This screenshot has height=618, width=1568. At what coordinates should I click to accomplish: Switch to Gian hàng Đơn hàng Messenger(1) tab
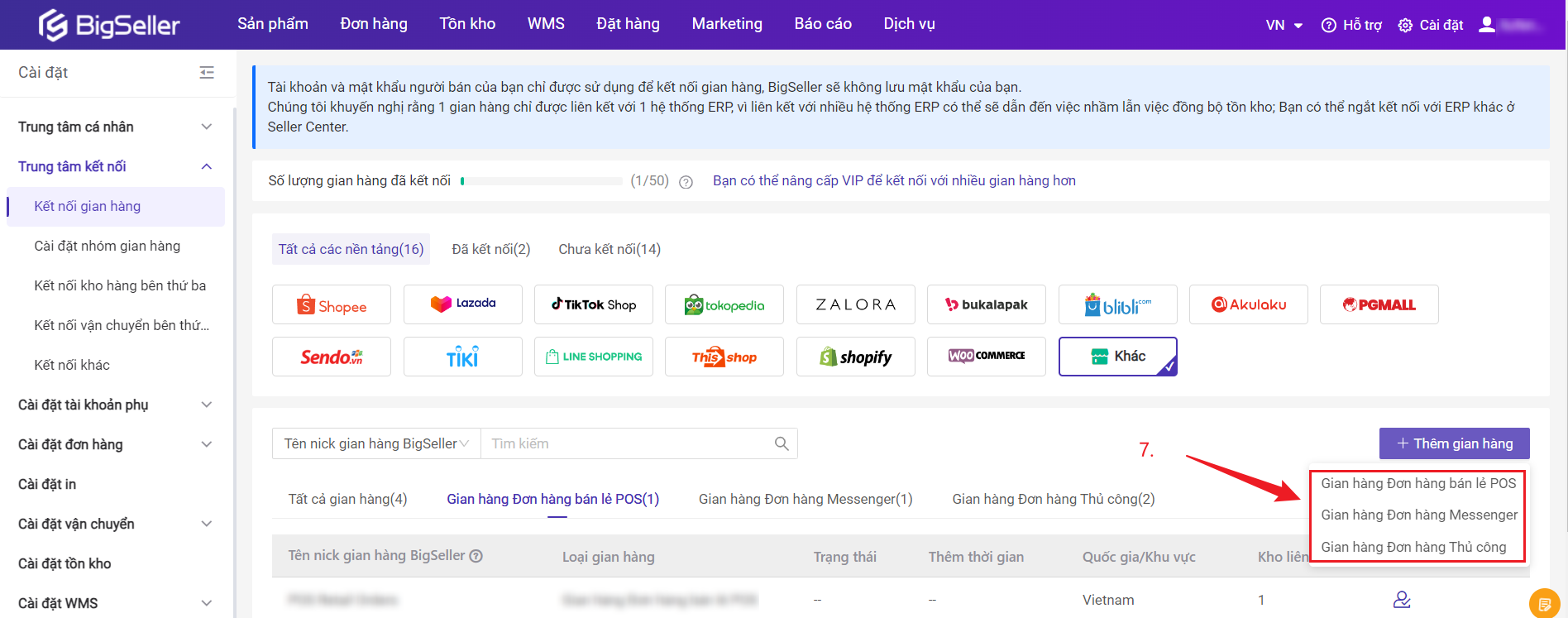point(806,499)
